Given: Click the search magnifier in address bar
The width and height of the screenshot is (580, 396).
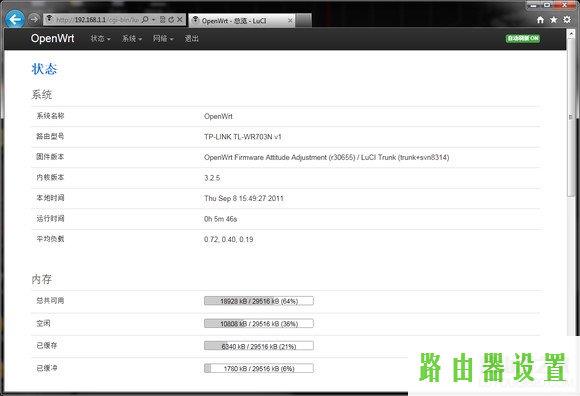Looking at the screenshot, I should tap(145, 20).
